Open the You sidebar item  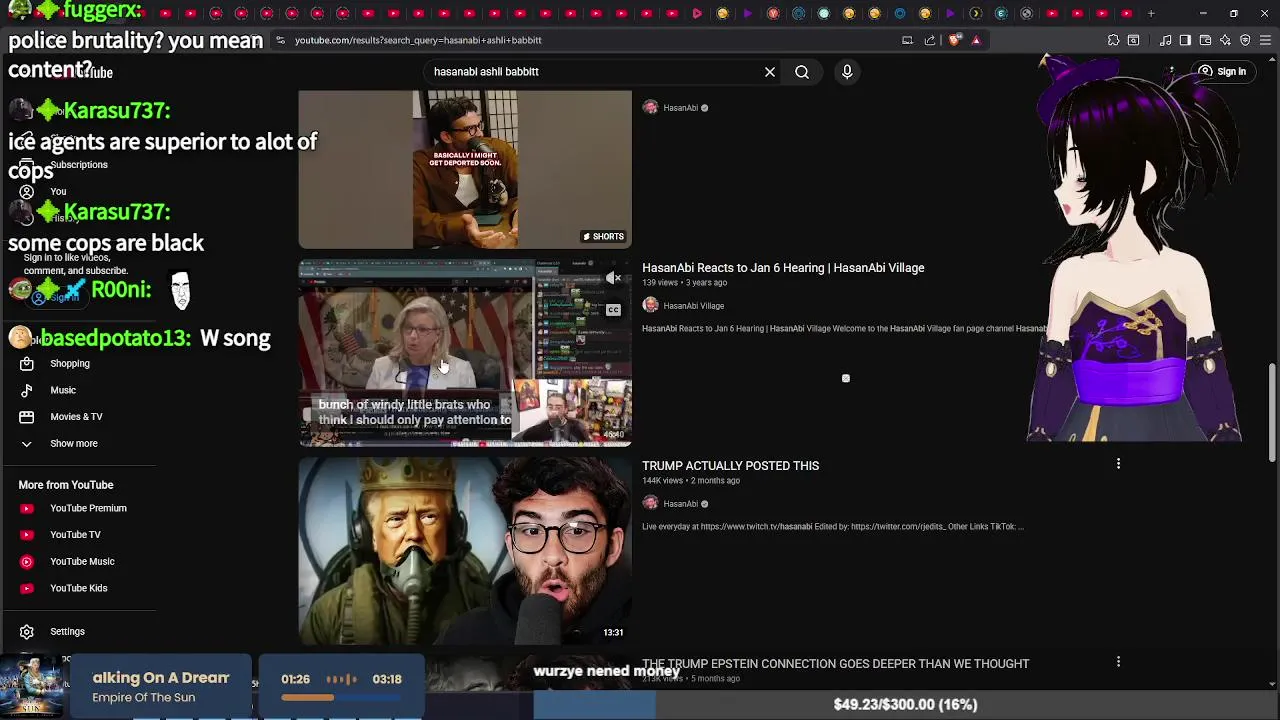[x=58, y=191]
